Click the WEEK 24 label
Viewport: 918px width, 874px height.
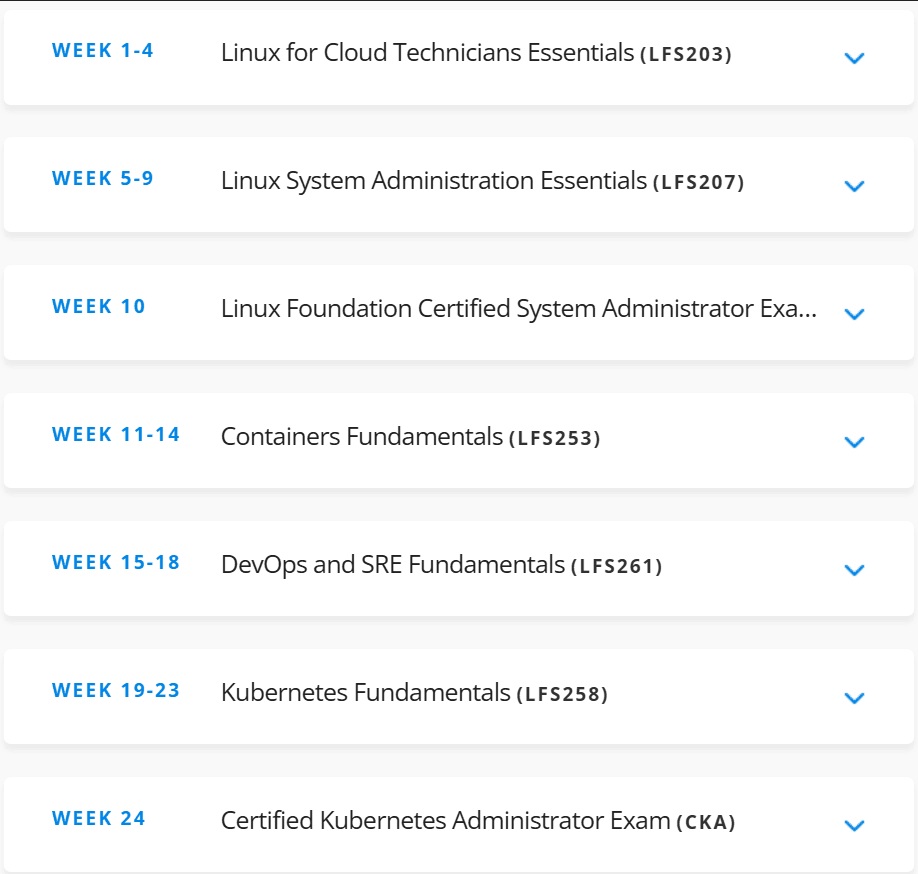point(98,818)
